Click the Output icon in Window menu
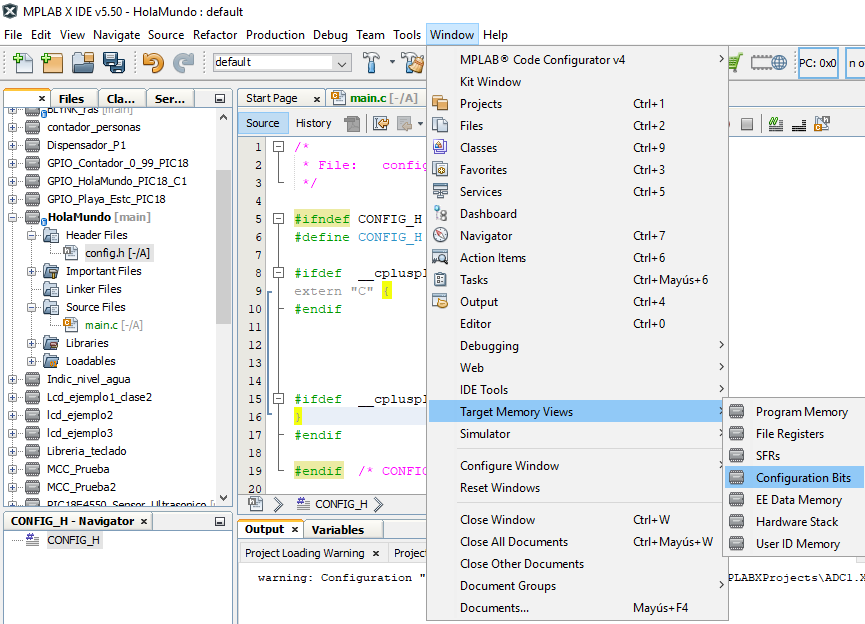The image size is (865, 624). click(440, 302)
